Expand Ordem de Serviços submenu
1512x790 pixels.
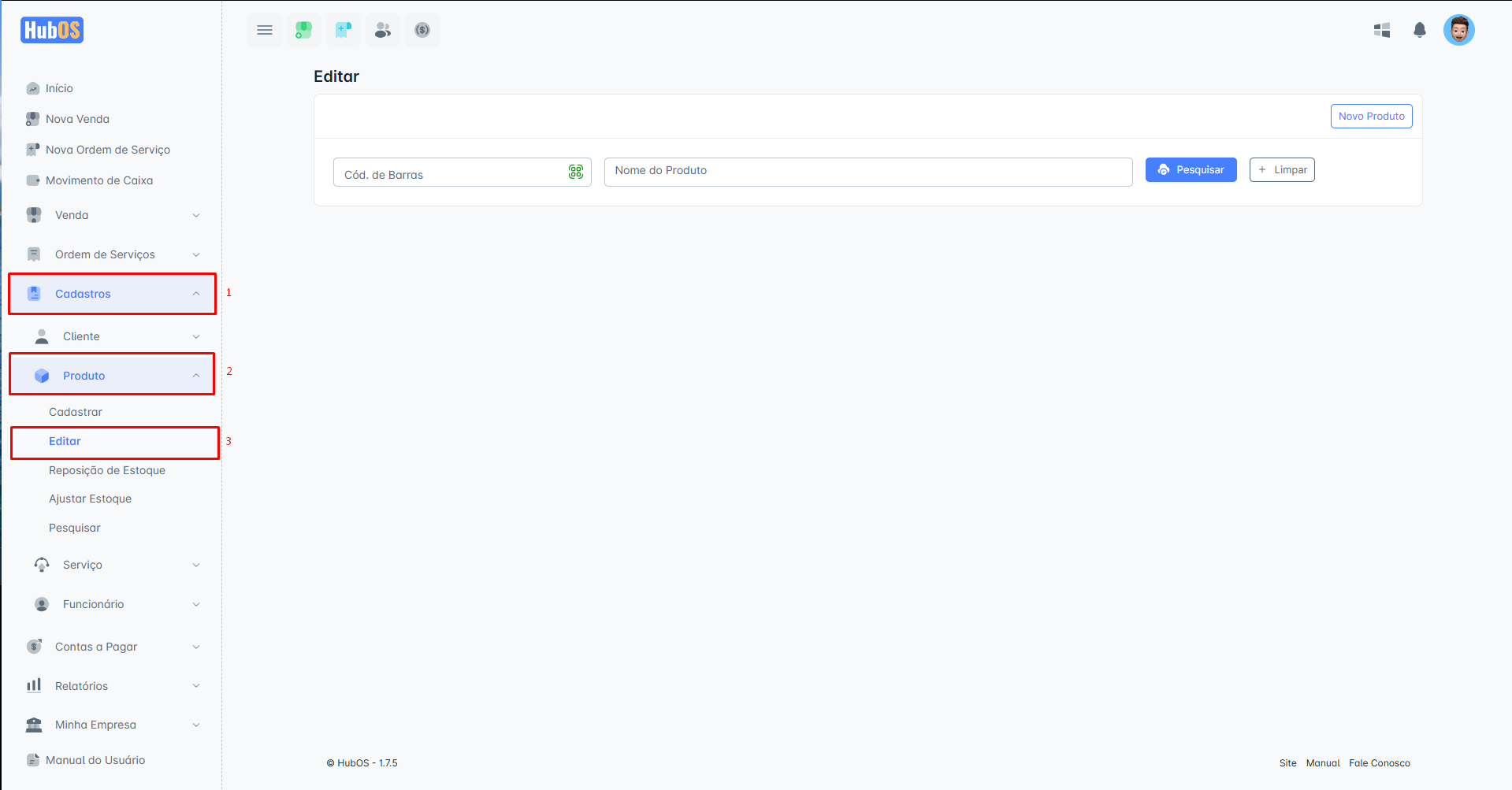(x=112, y=254)
